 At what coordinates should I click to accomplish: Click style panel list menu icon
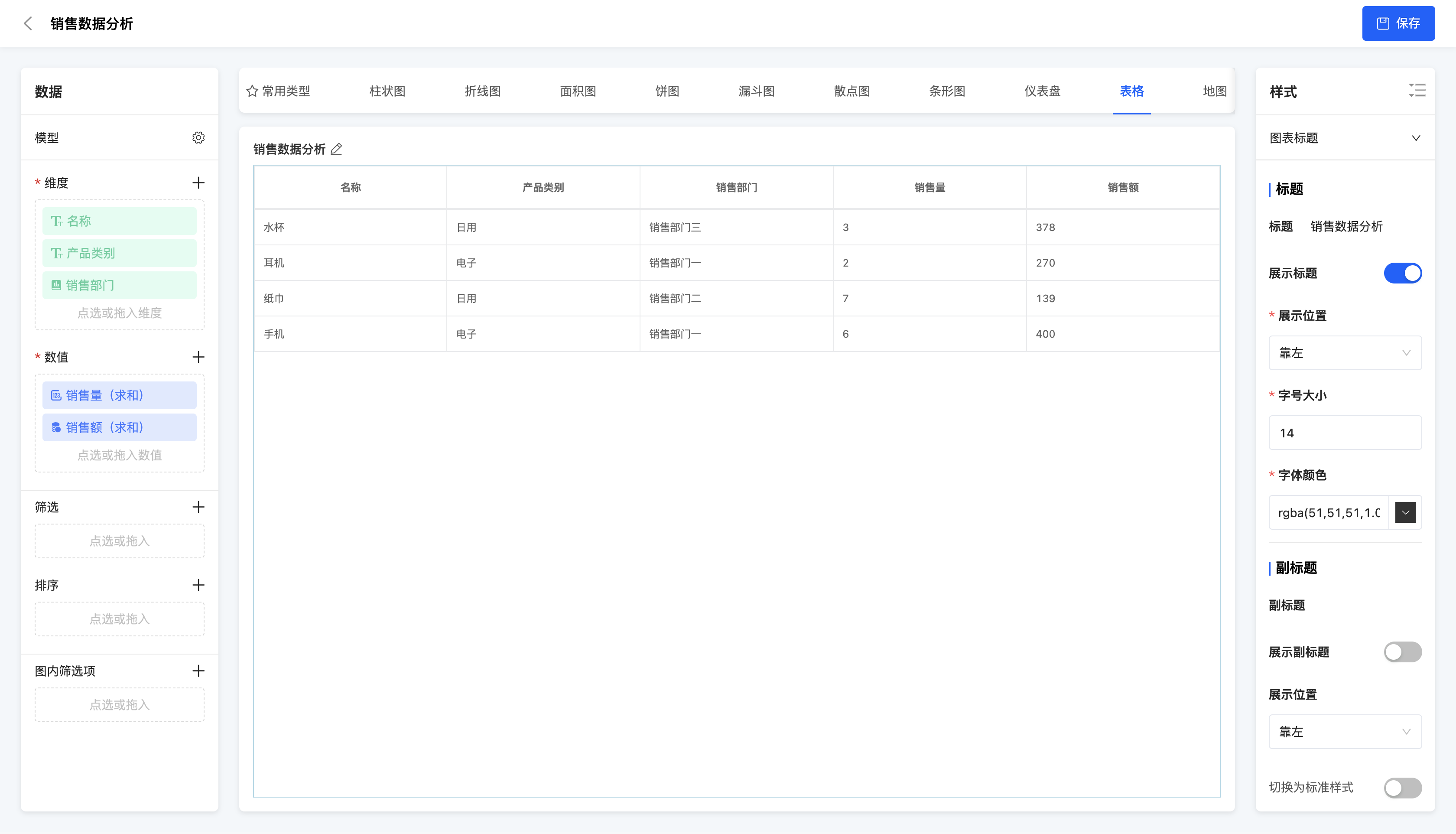pyautogui.click(x=1417, y=91)
